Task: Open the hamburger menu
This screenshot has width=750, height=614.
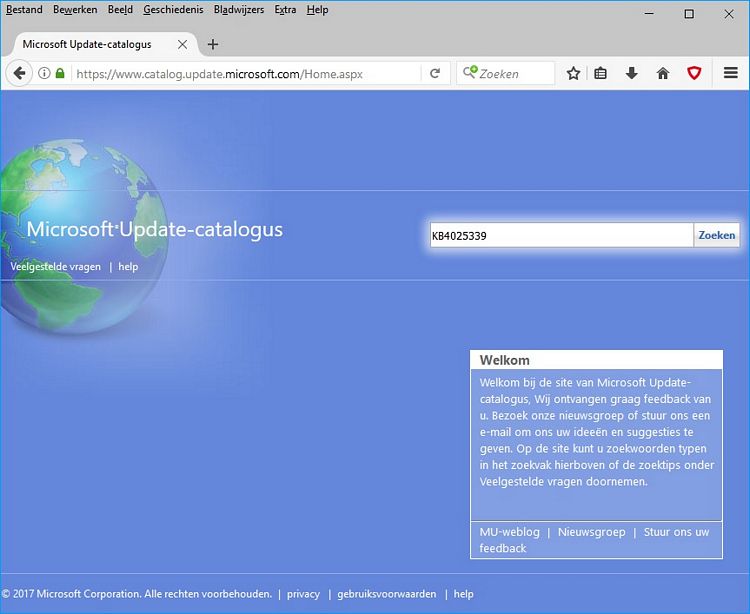Action: (x=730, y=73)
